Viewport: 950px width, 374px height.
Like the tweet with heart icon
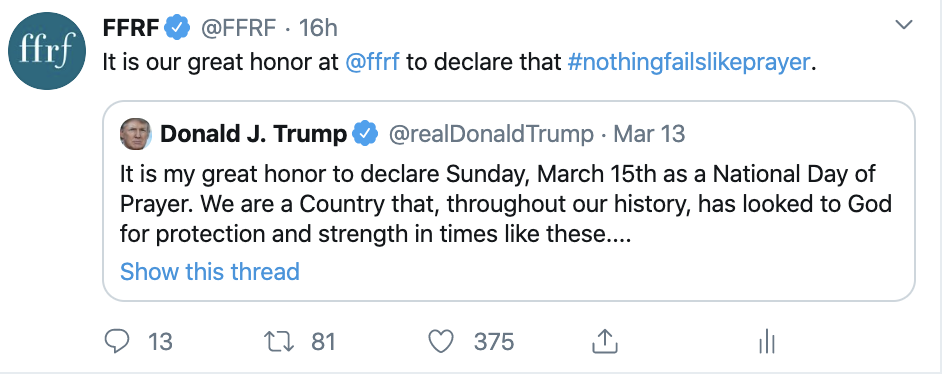point(440,342)
